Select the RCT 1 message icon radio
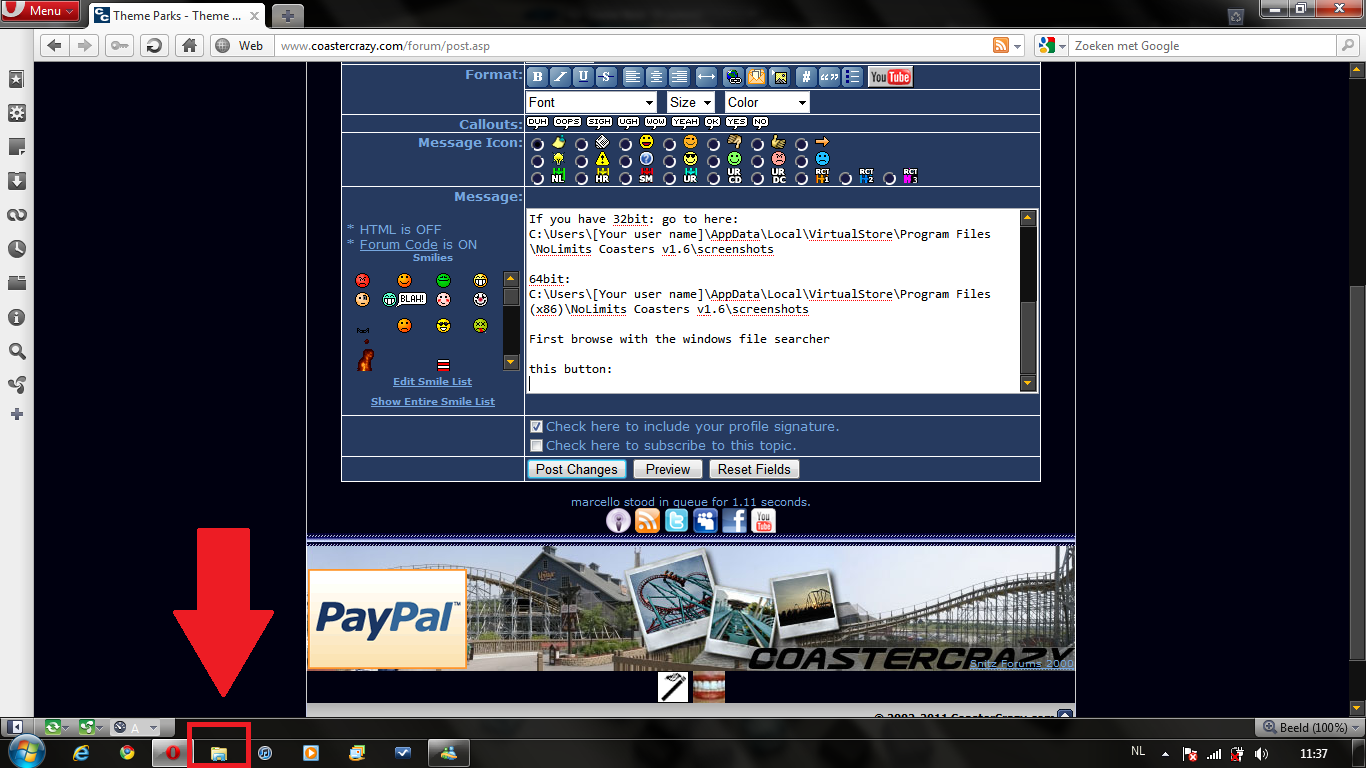This screenshot has width=1366, height=768. point(802,179)
